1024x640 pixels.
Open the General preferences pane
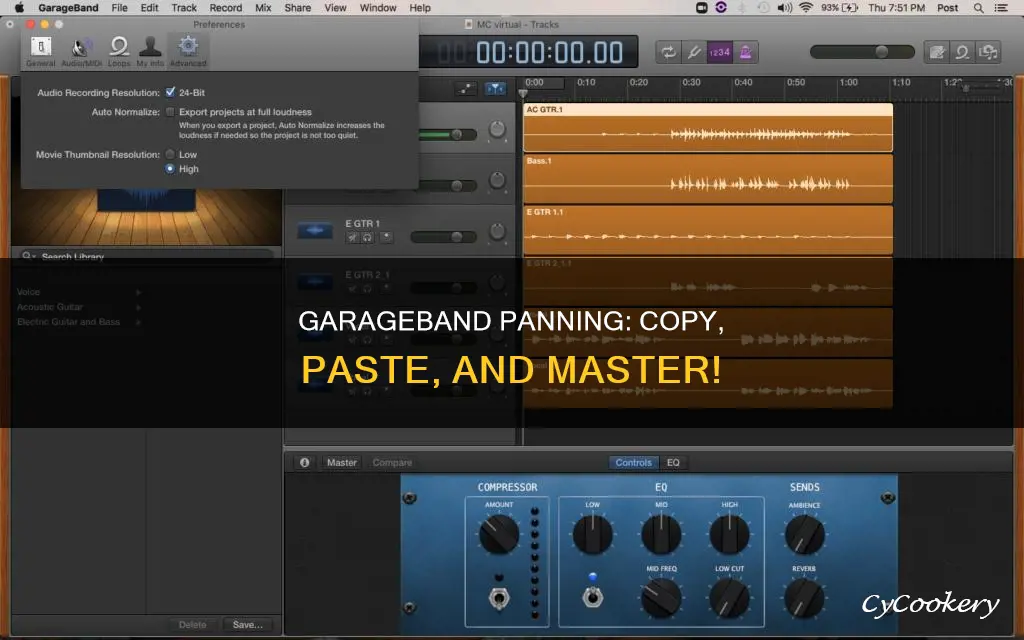point(40,52)
